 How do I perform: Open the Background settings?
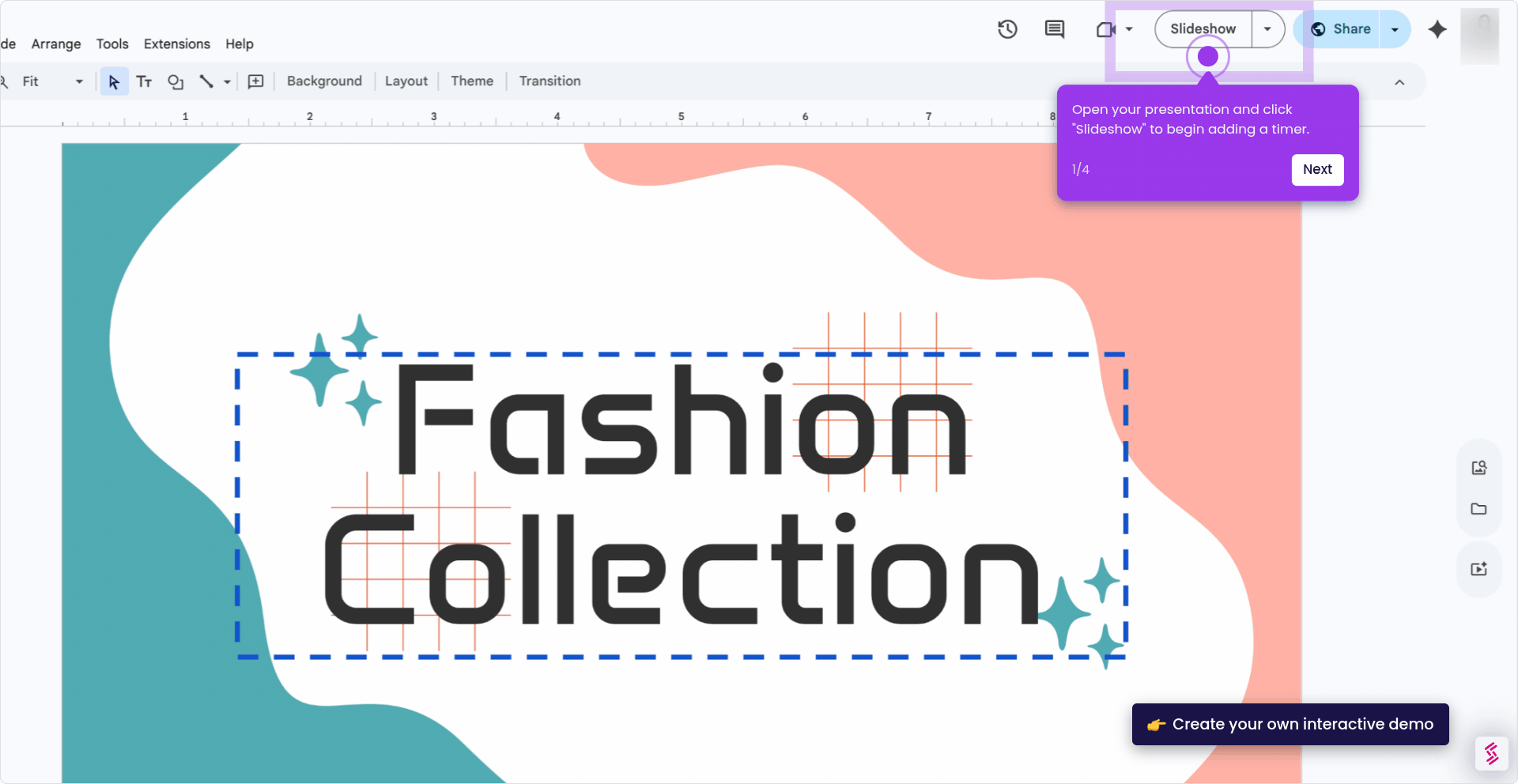(324, 81)
